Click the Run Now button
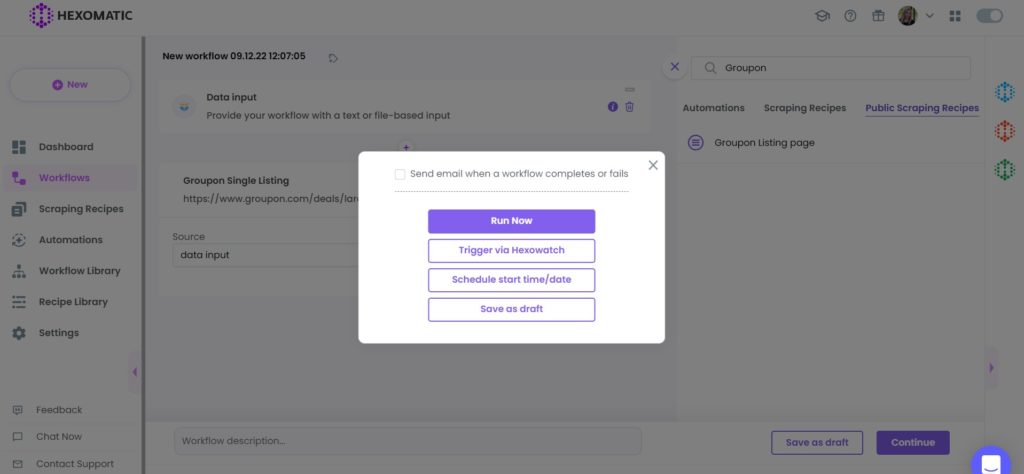Viewport: 1024px width, 474px height. click(511, 221)
